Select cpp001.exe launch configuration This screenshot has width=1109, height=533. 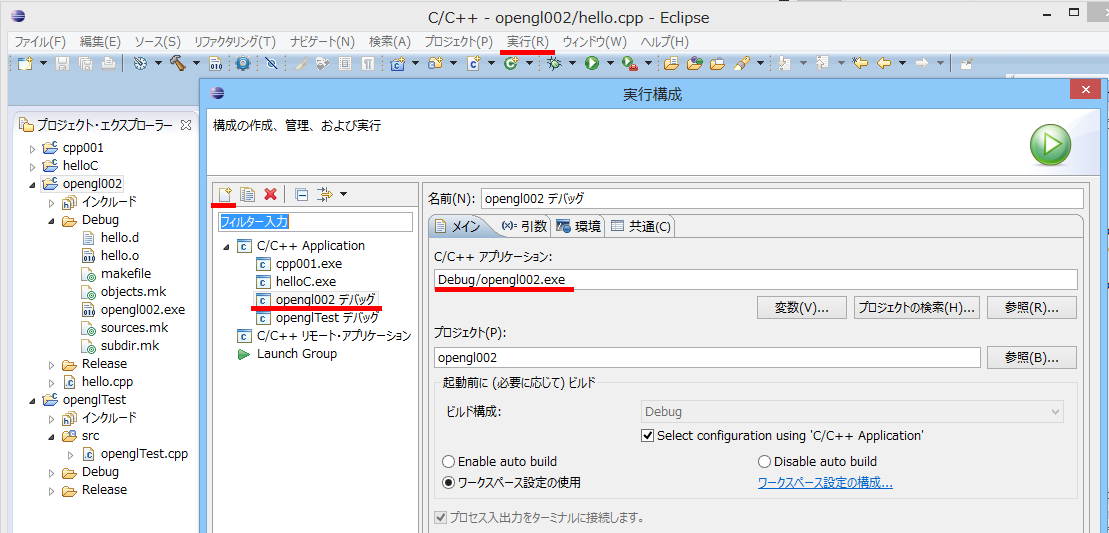298,264
